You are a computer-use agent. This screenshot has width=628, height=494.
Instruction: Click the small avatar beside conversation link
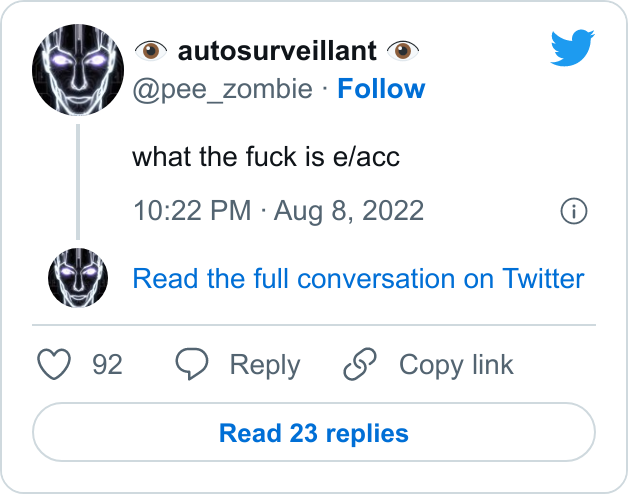point(78,278)
